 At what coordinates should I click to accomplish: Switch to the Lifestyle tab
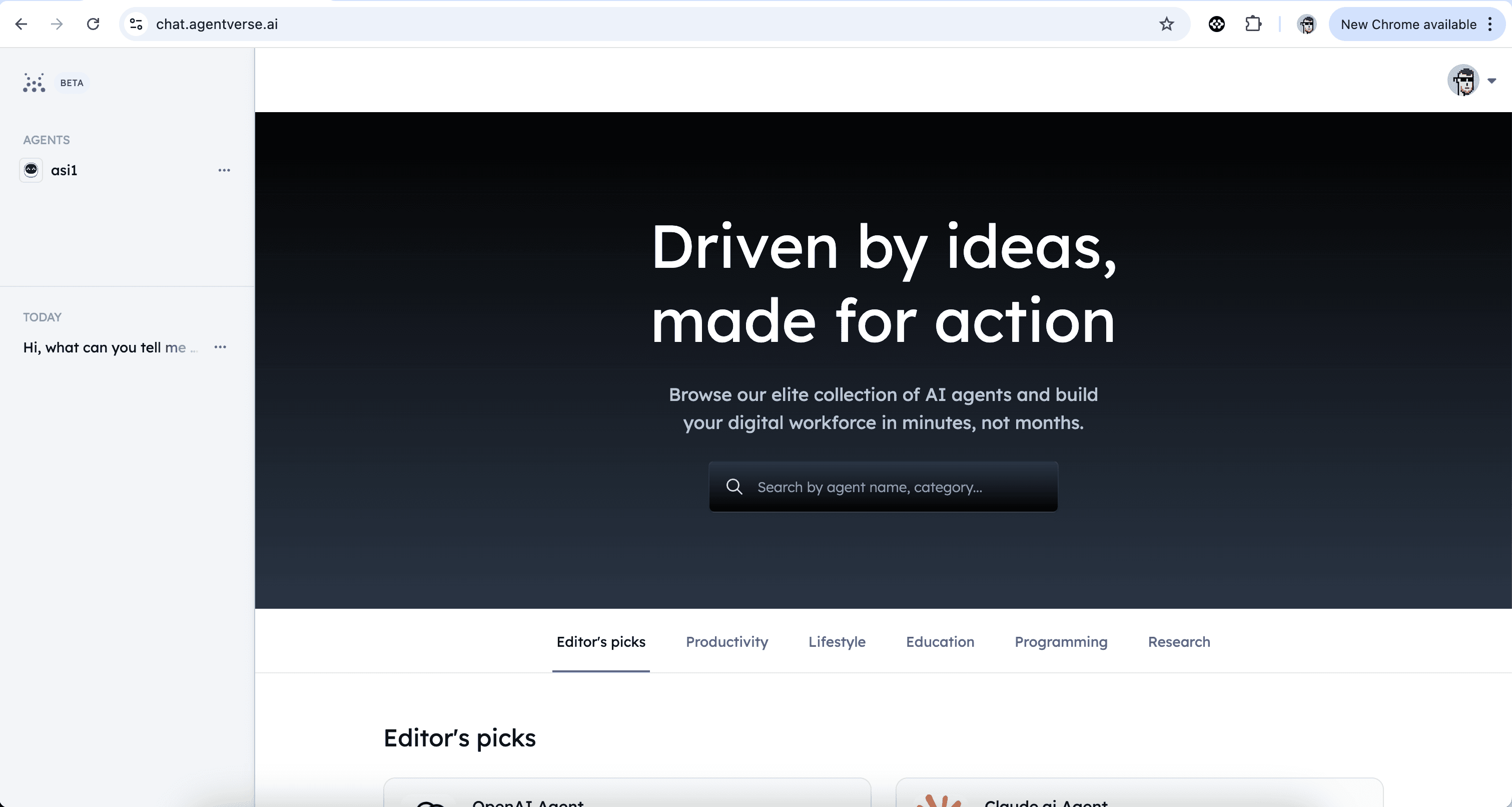pos(837,642)
